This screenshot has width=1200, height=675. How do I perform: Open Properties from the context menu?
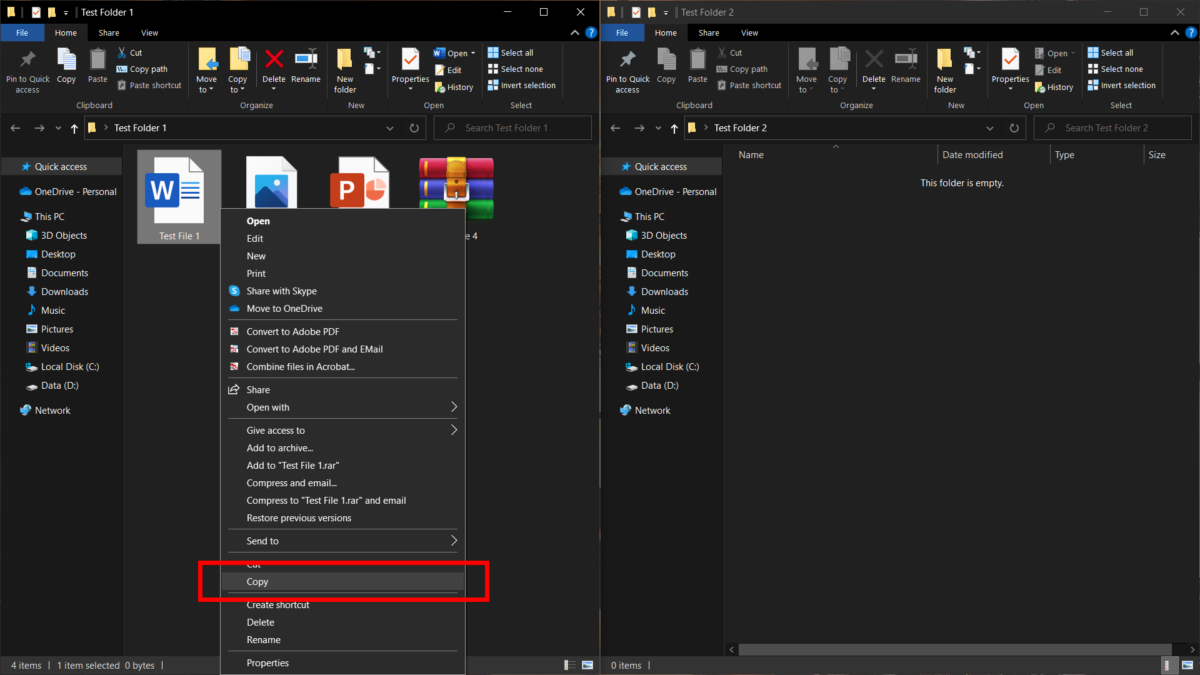click(x=343, y=663)
